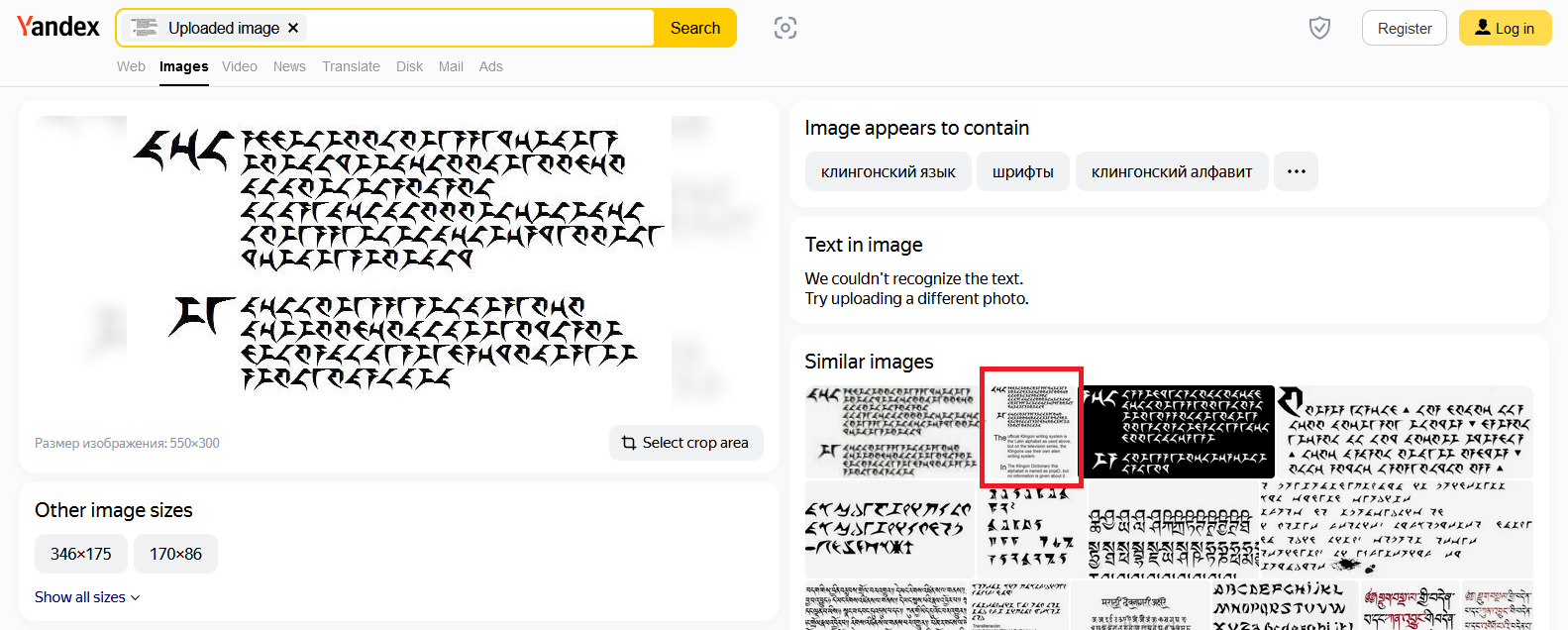Click the uploaded Klingon text image preview
This screenshot has width=1568, height=630.
click(x=399, y=262)
